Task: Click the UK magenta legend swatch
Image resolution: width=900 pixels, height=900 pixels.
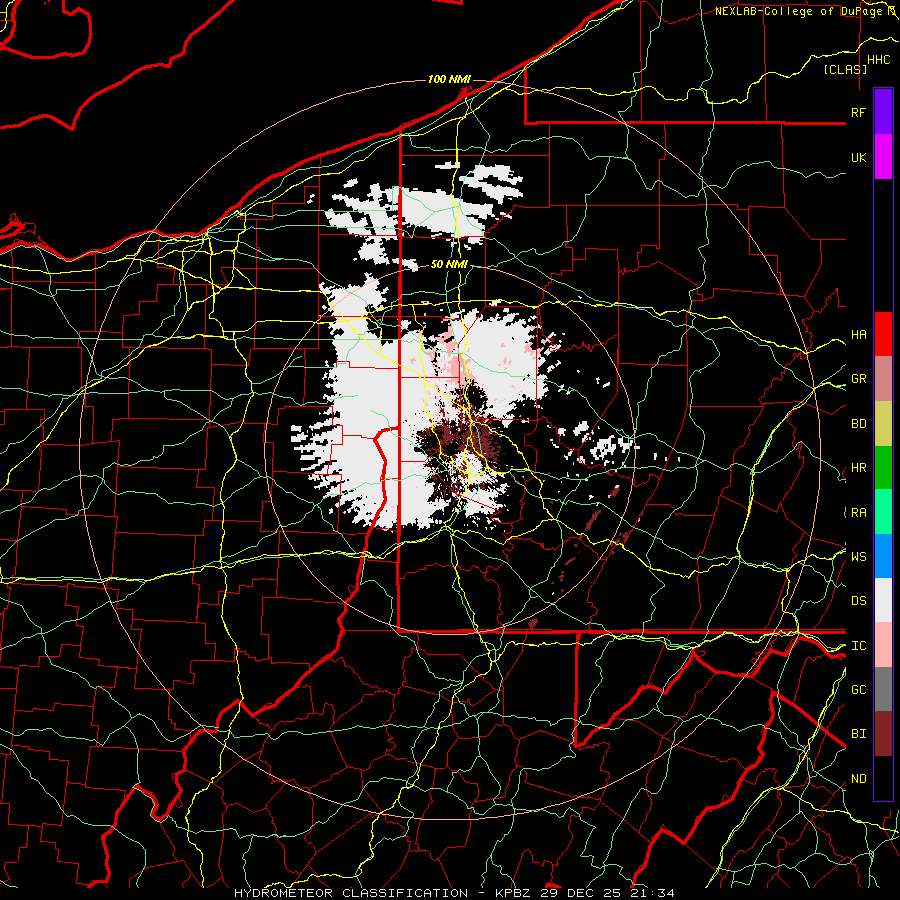Action: (883, 157)
